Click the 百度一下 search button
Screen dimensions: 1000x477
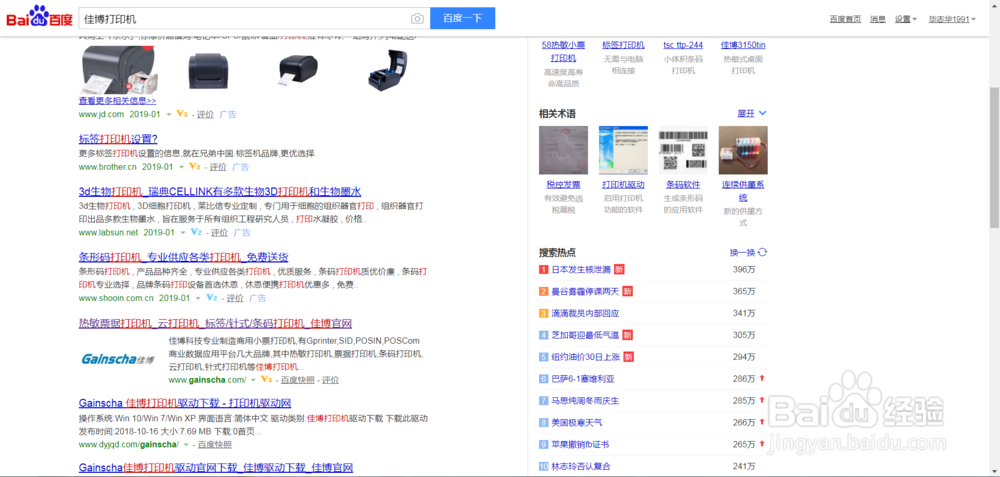click(462, 18)
